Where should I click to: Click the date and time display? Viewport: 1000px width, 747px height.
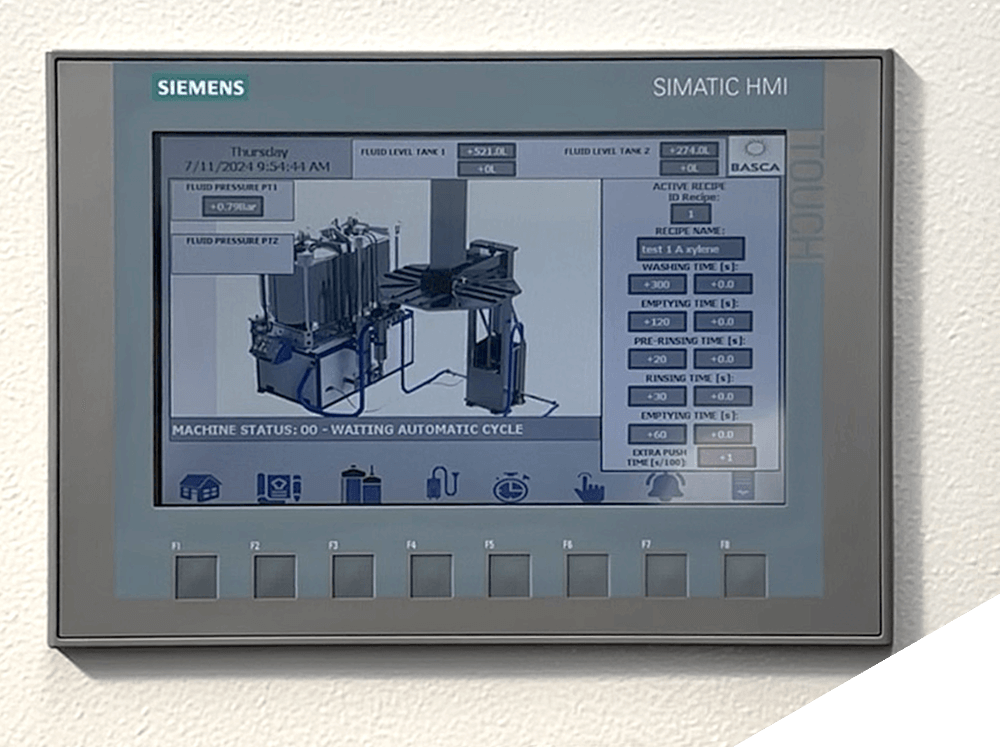258,159
